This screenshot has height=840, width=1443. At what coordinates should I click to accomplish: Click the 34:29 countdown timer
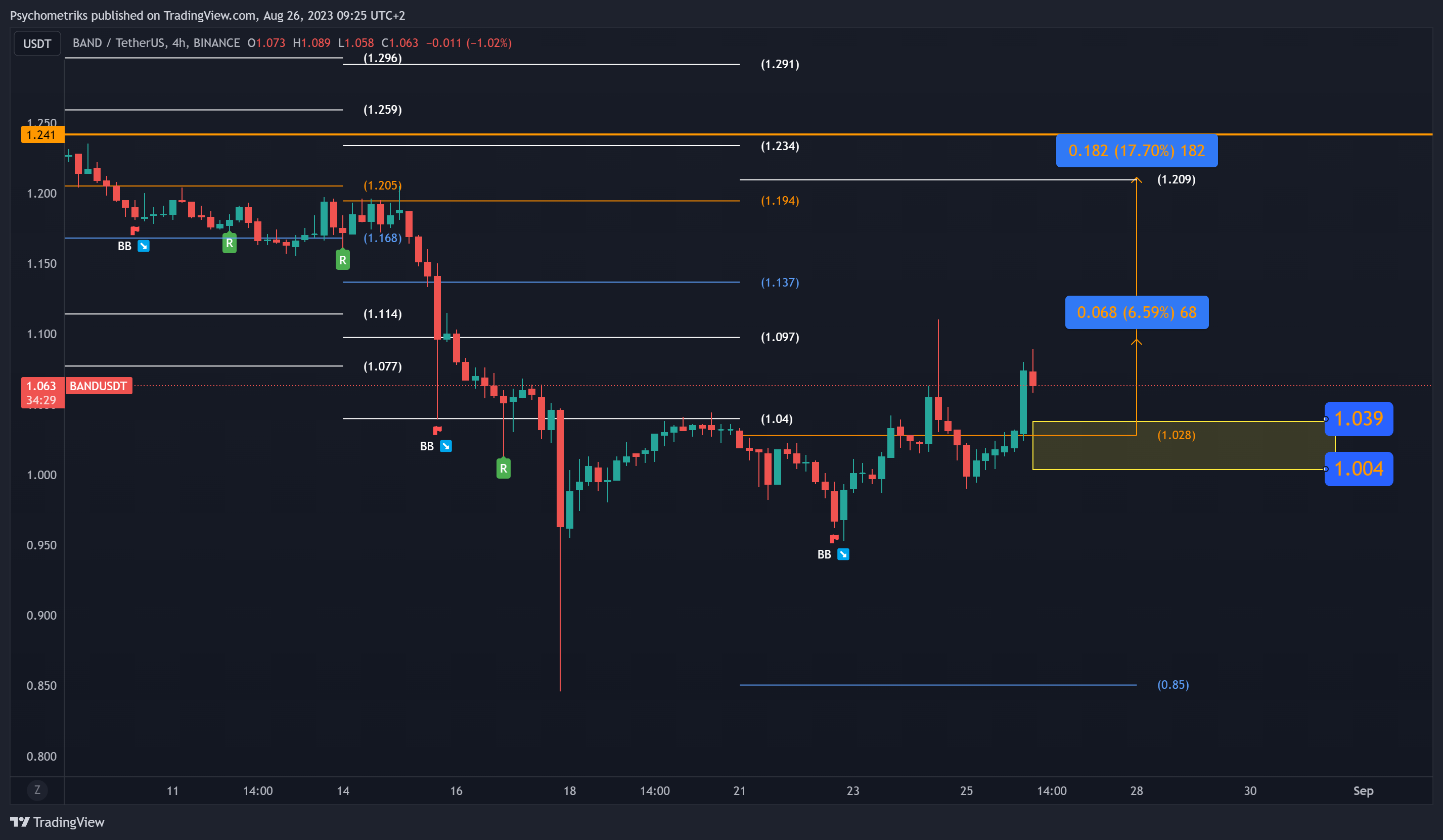42,400
